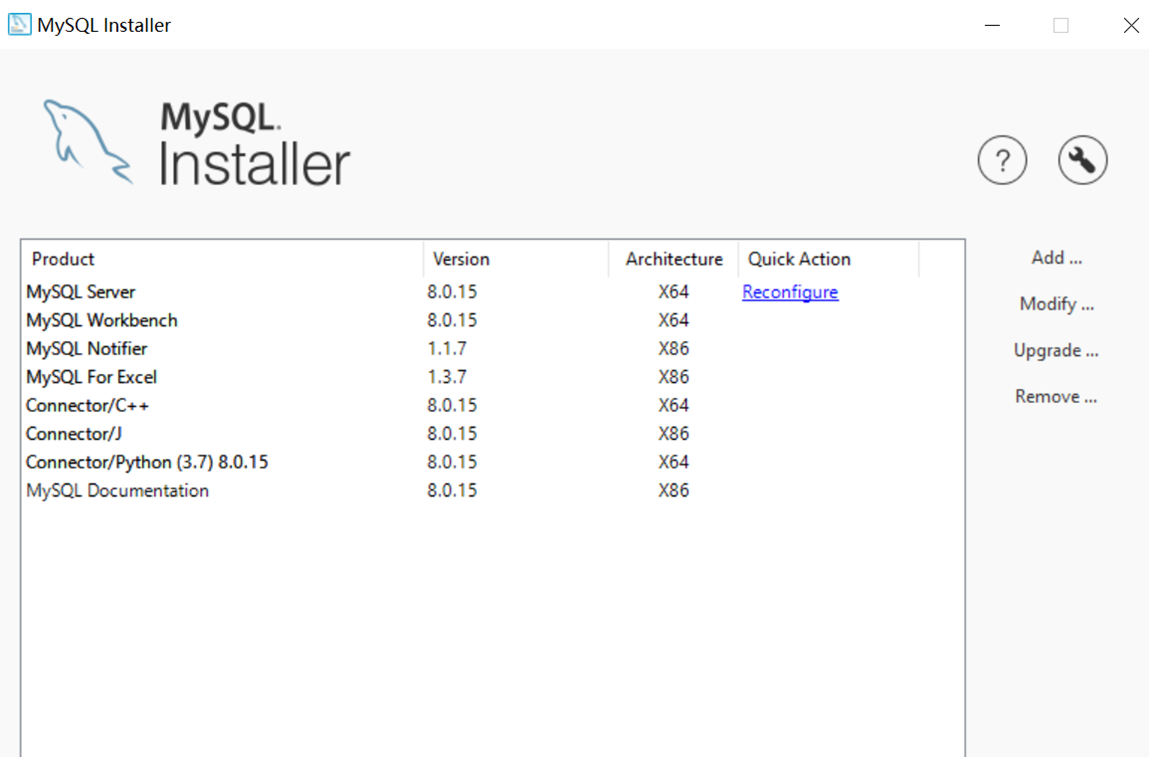
Task: Click the Modify ... button
Action: coord(1056,304)
